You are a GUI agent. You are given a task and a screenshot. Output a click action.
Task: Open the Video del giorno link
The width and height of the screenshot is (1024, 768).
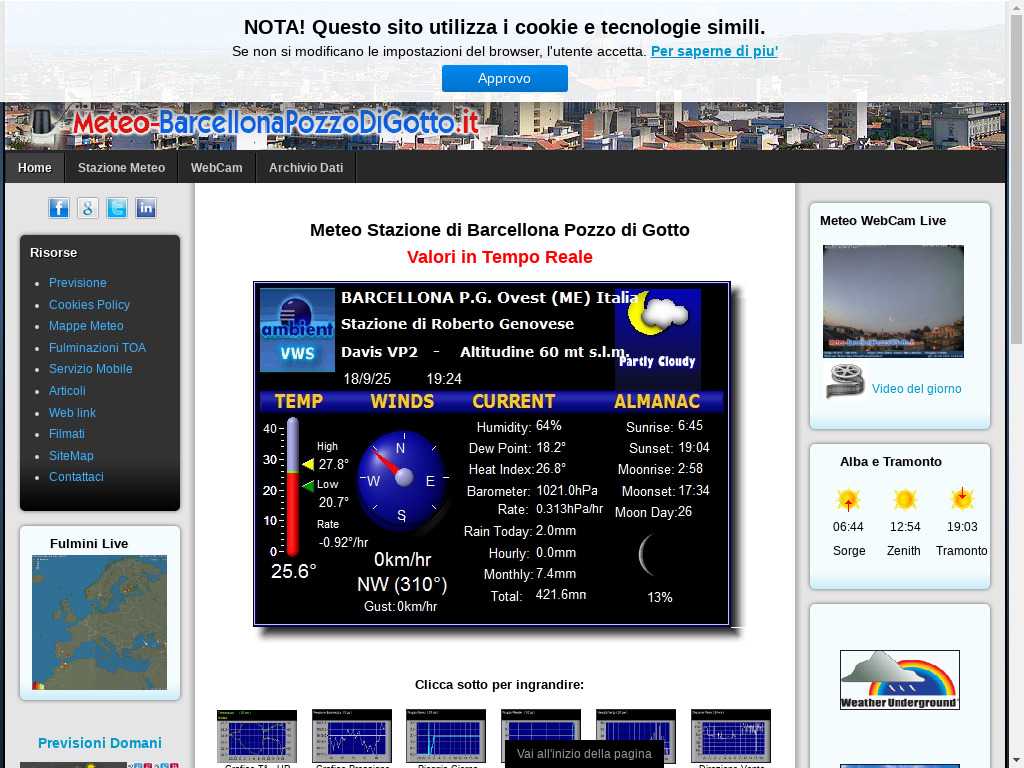click(x=916, y=389)
